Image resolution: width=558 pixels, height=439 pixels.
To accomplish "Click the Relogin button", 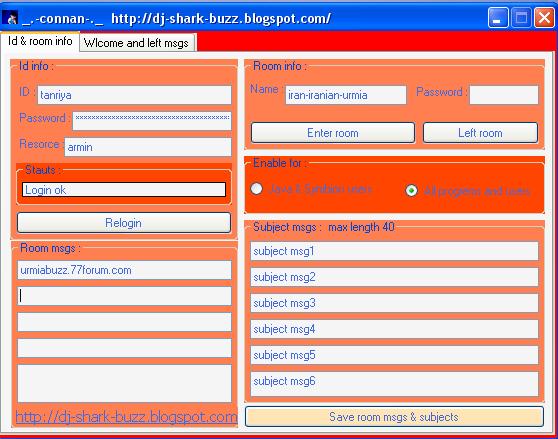I will (123, 223).
